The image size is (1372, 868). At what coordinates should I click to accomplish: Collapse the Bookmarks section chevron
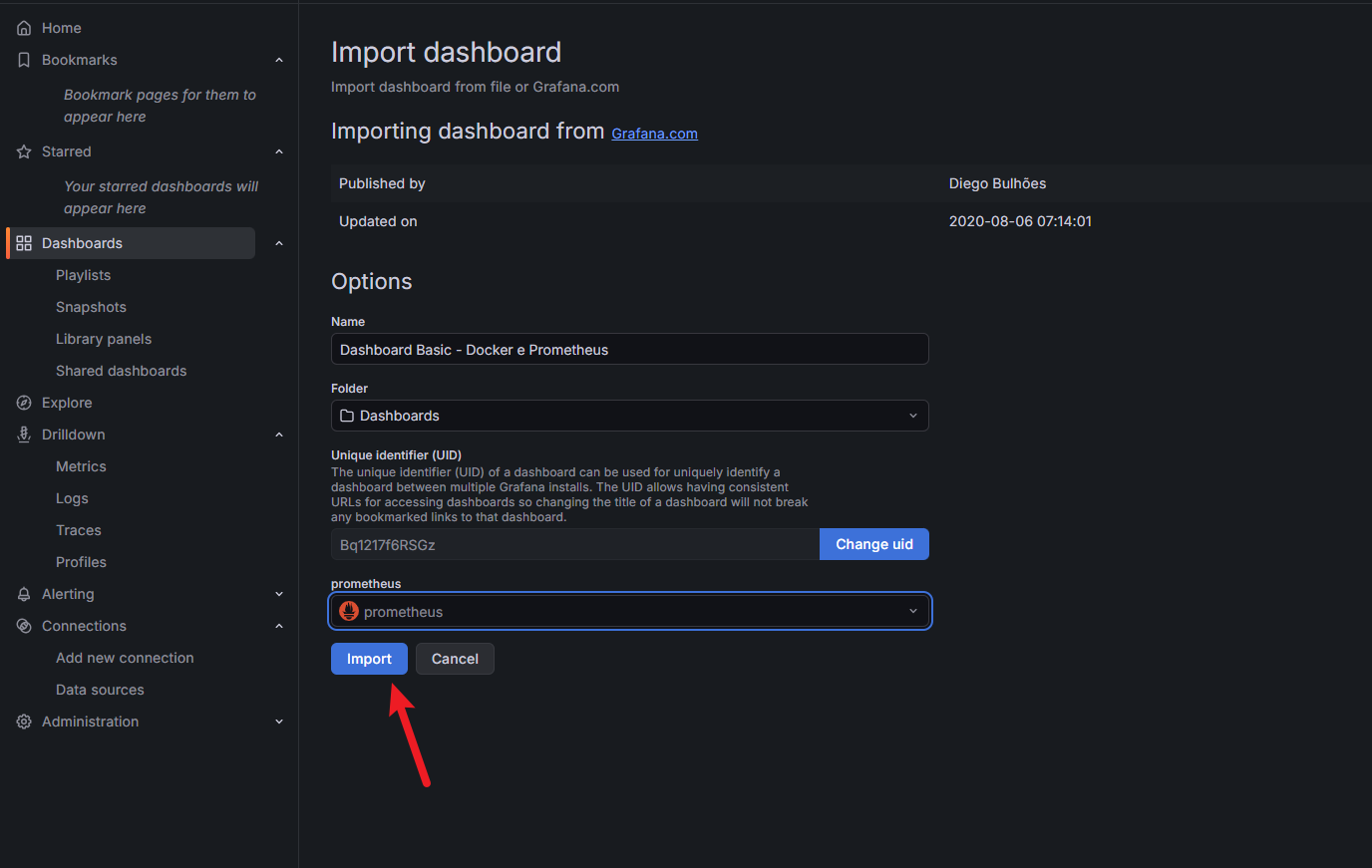click(x=279, y=60)
